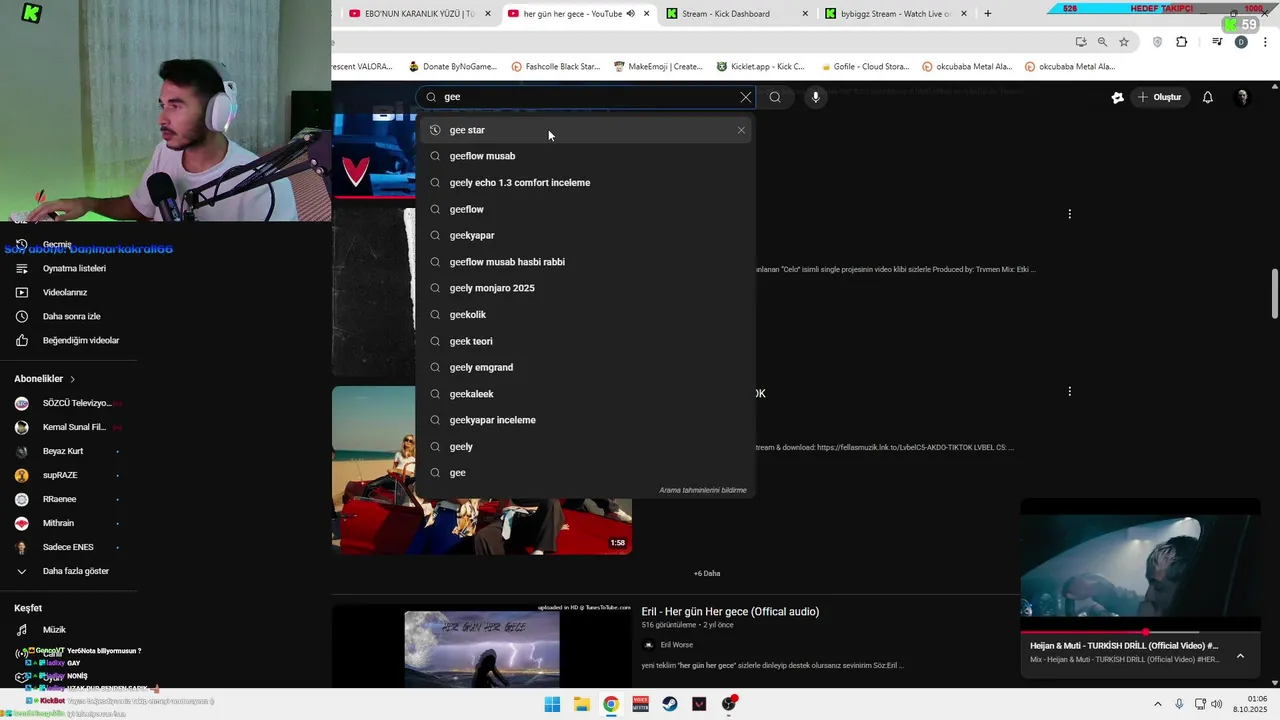Choose the 'geekyapar inceleme' suggestion
The image size is (1280, 720).
click(586, 420)
